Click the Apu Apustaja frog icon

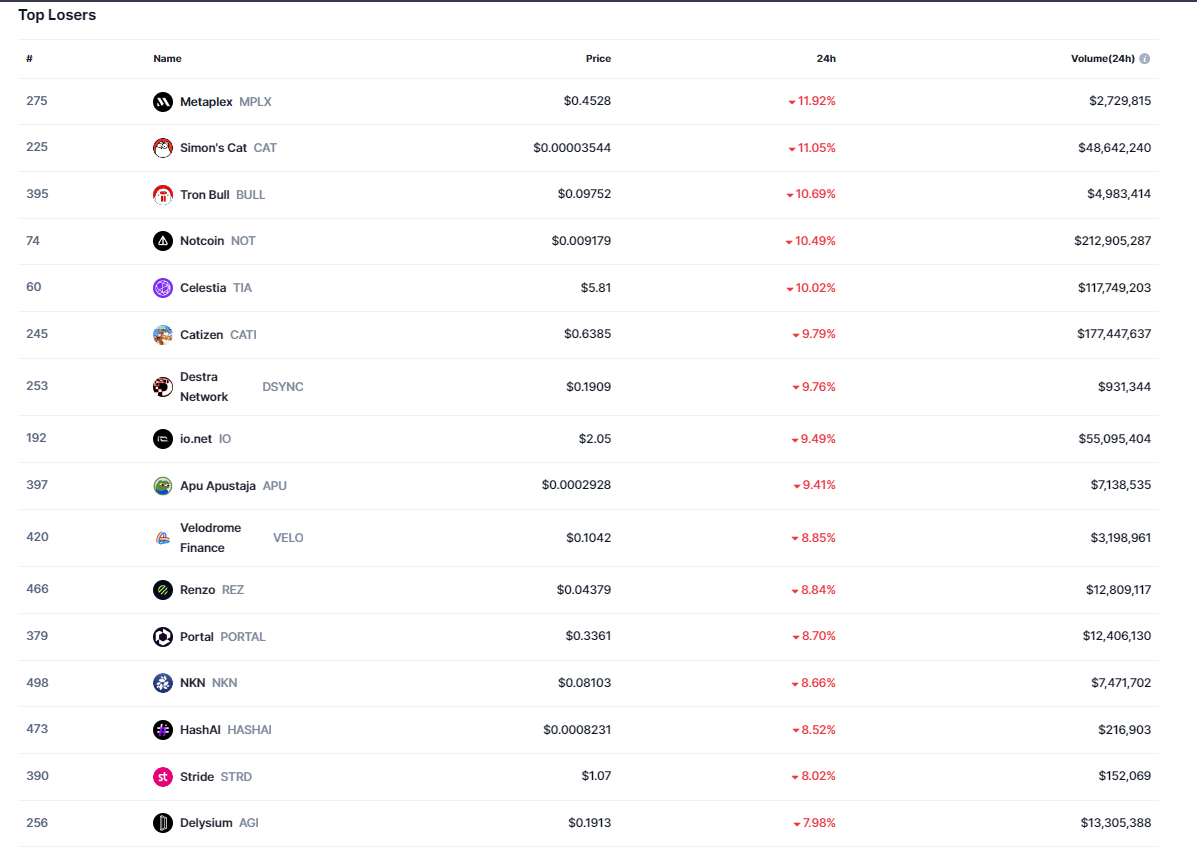(x=163, y=486)
